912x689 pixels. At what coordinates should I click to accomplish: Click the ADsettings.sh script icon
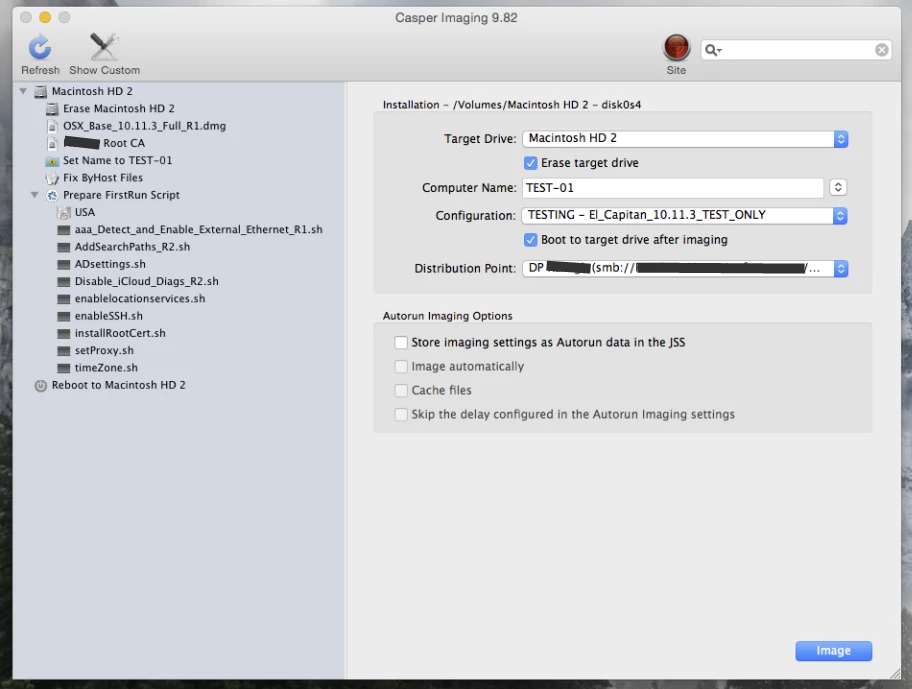coord(63,265)
